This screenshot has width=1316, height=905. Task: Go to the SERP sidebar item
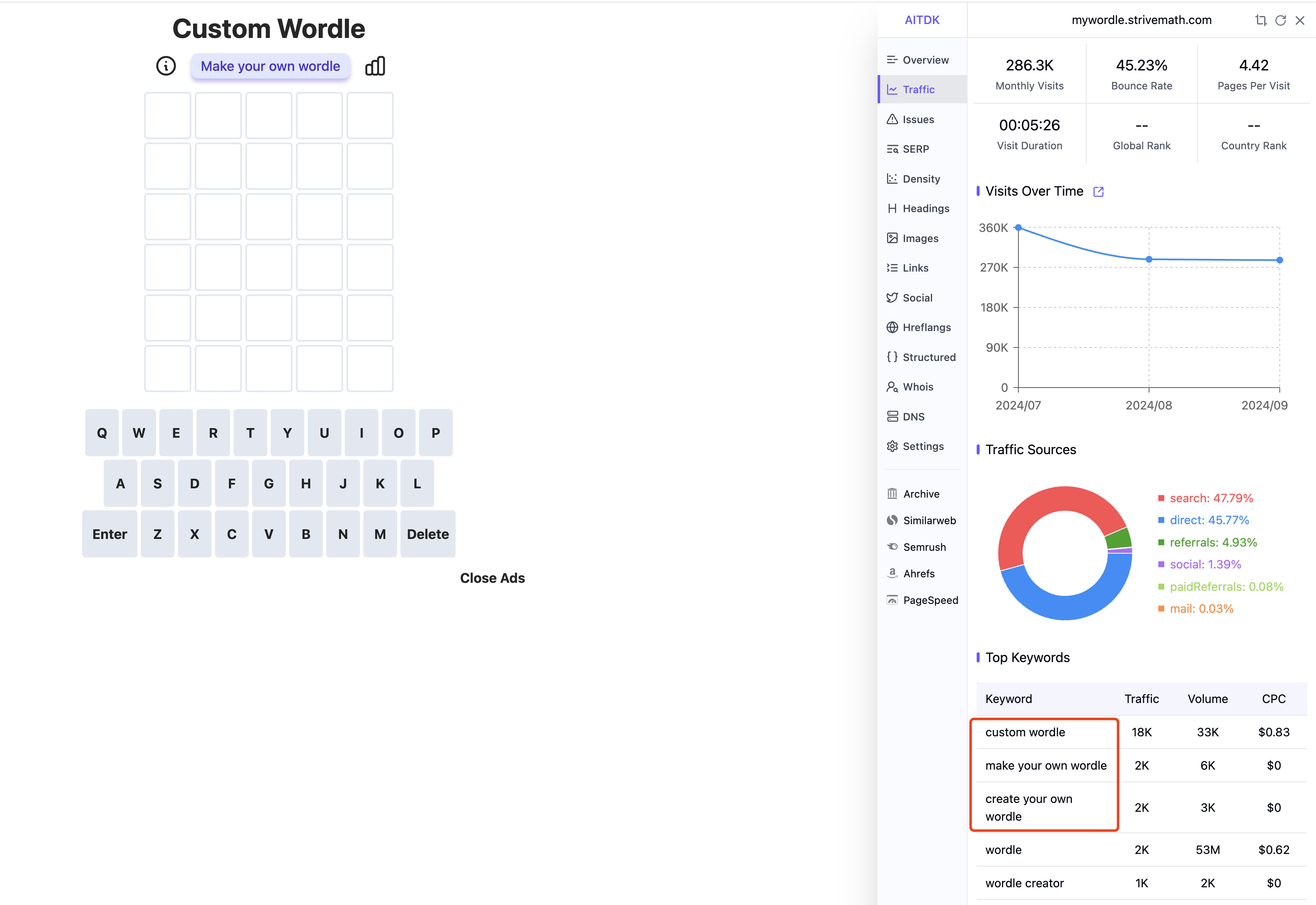(x=922, y=149)
